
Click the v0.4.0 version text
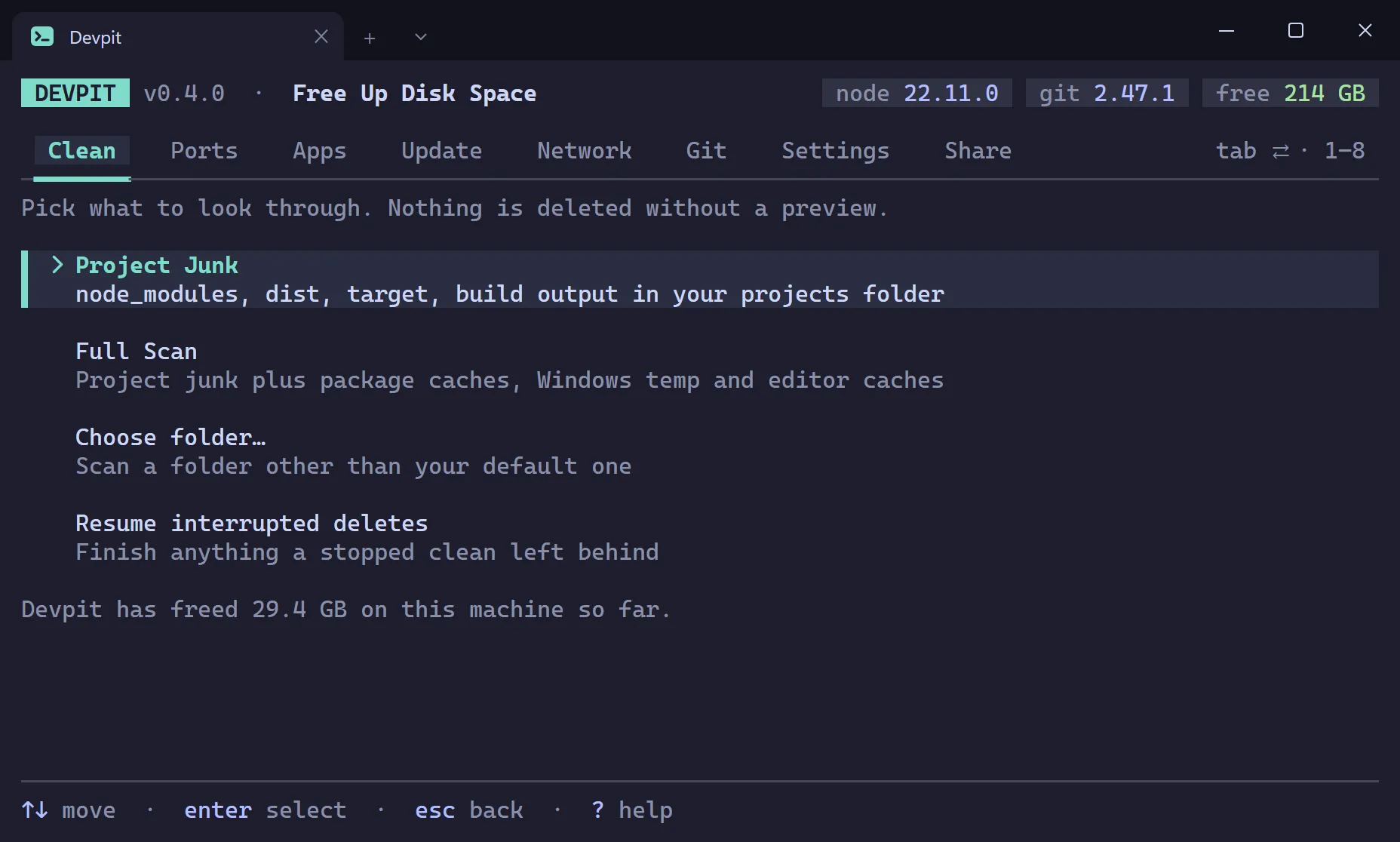pyautogui.click(x=184, y=93)
